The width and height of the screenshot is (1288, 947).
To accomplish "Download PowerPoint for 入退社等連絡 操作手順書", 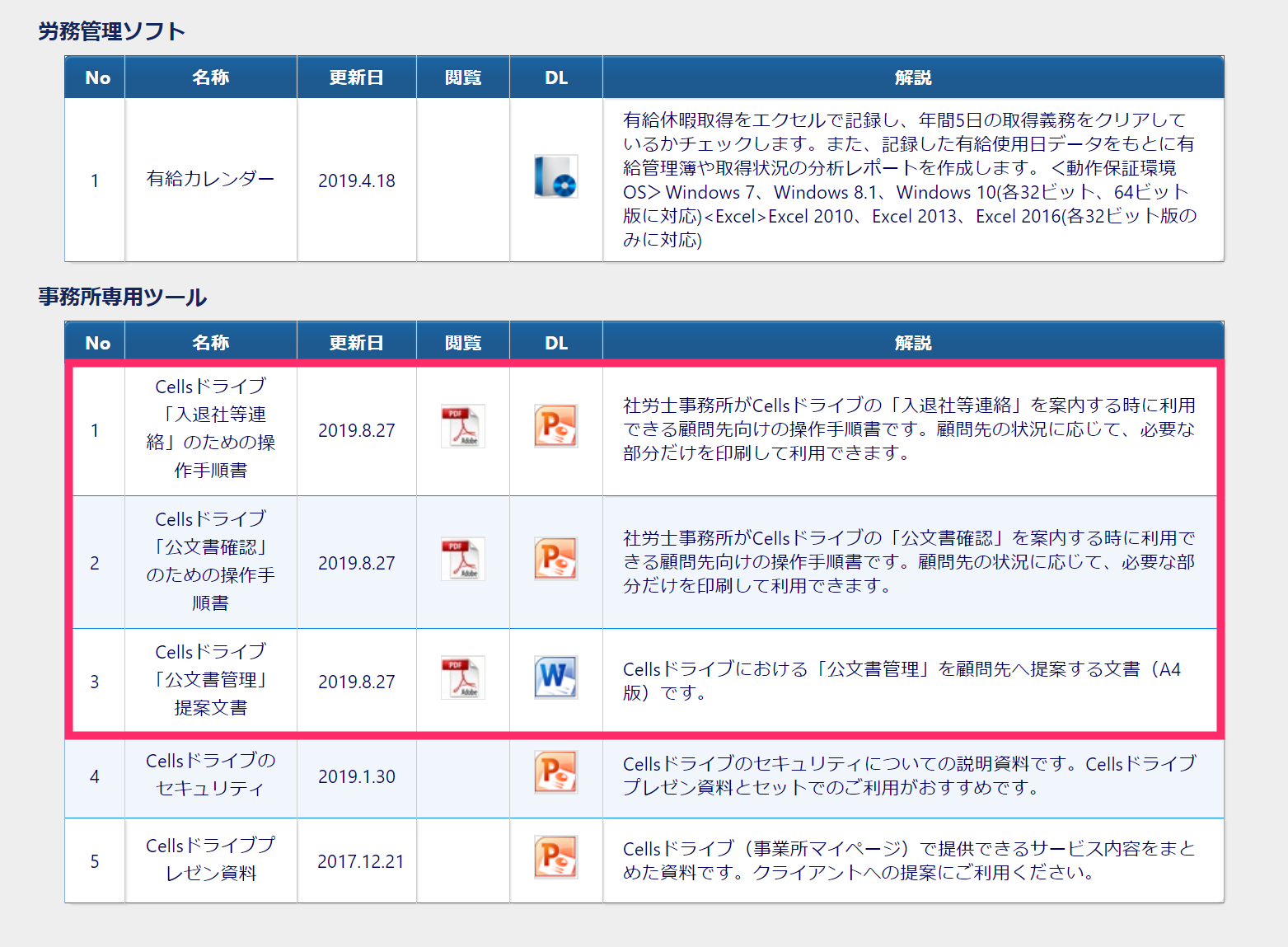I will pyautogui.click(x=556, y=426).
